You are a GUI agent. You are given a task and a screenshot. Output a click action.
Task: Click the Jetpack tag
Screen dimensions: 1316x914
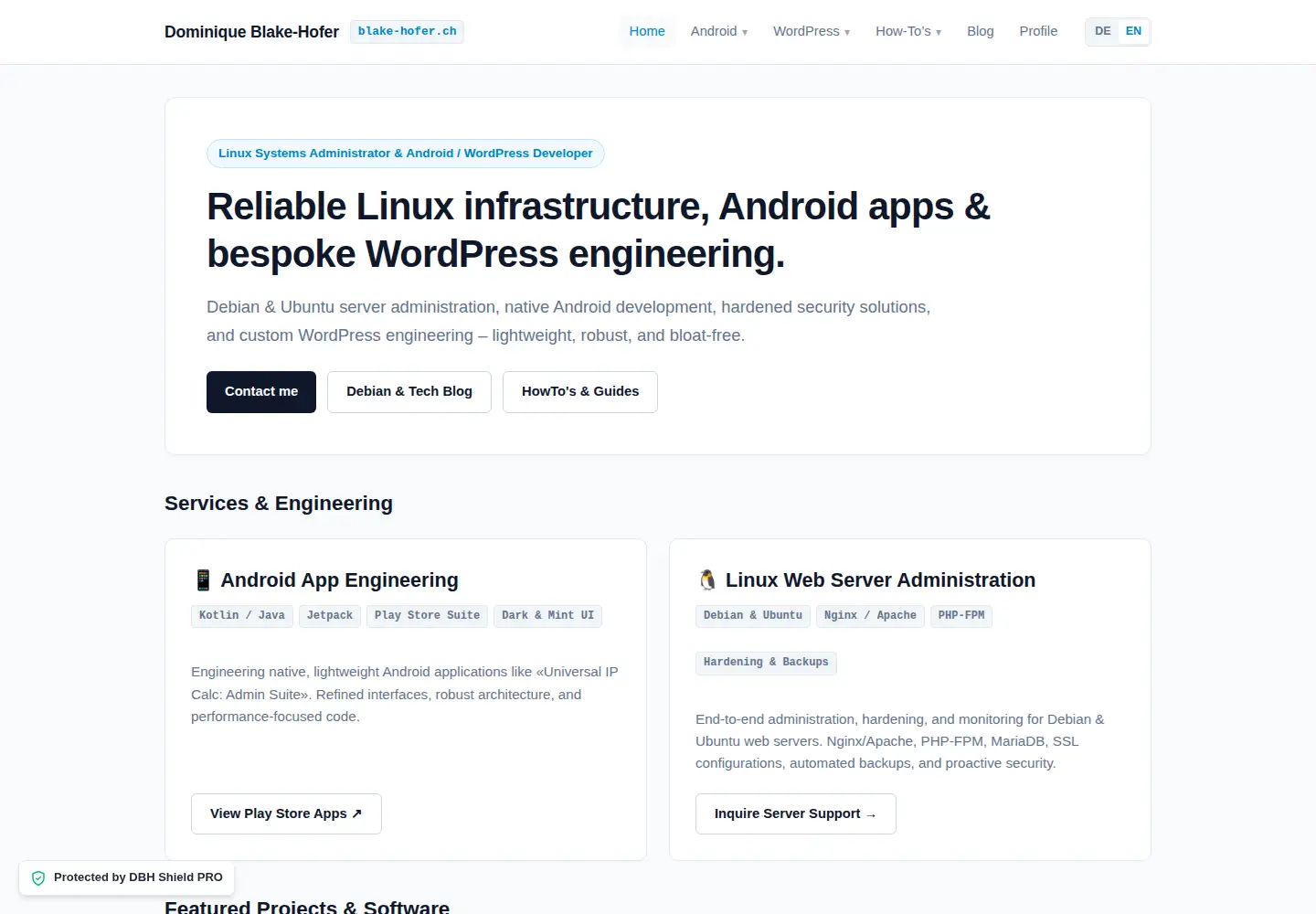[330, 616]
